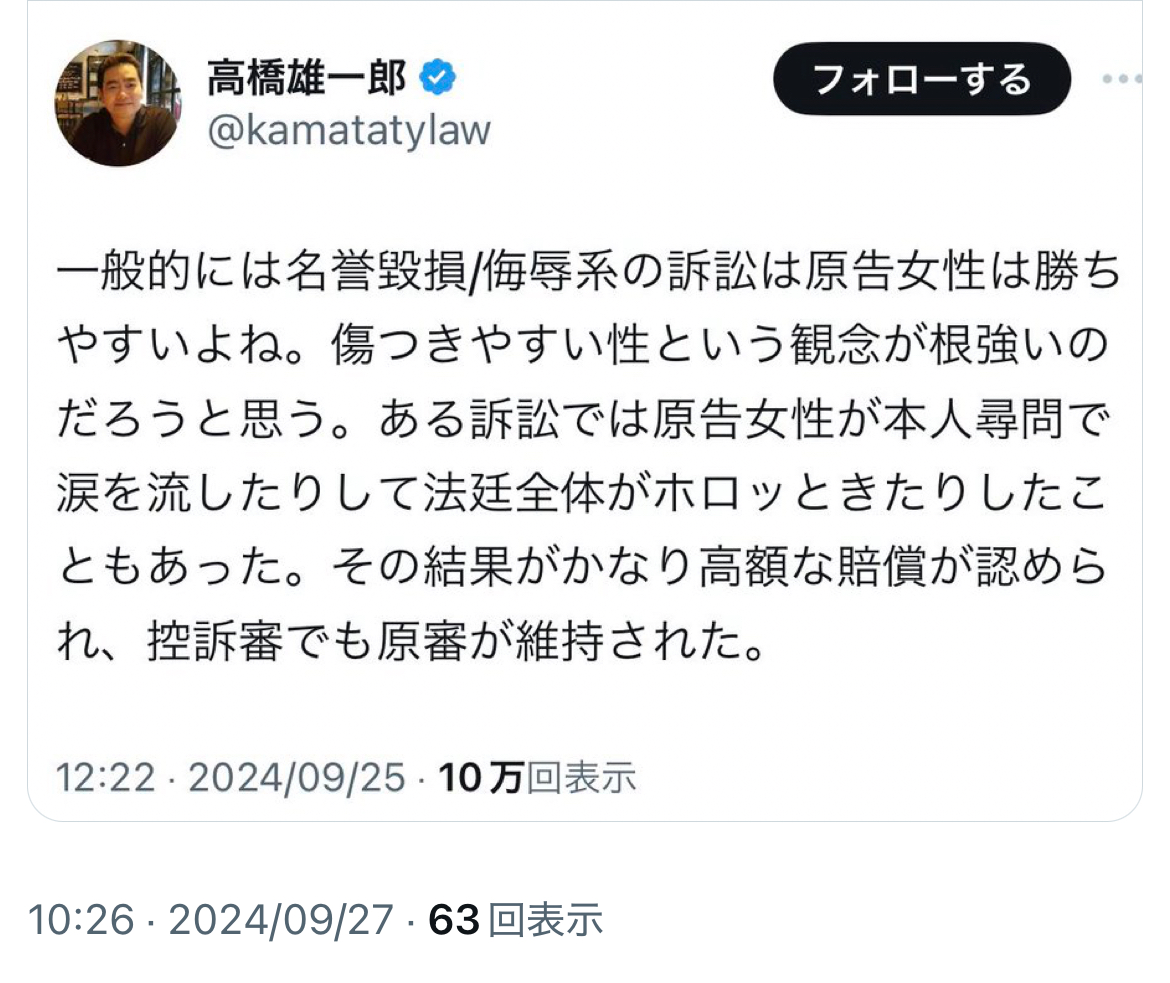The image size is (1170, 983).
Task: Select the tweet line starting 一般的には名誉毀損
Action: (589, 270)
